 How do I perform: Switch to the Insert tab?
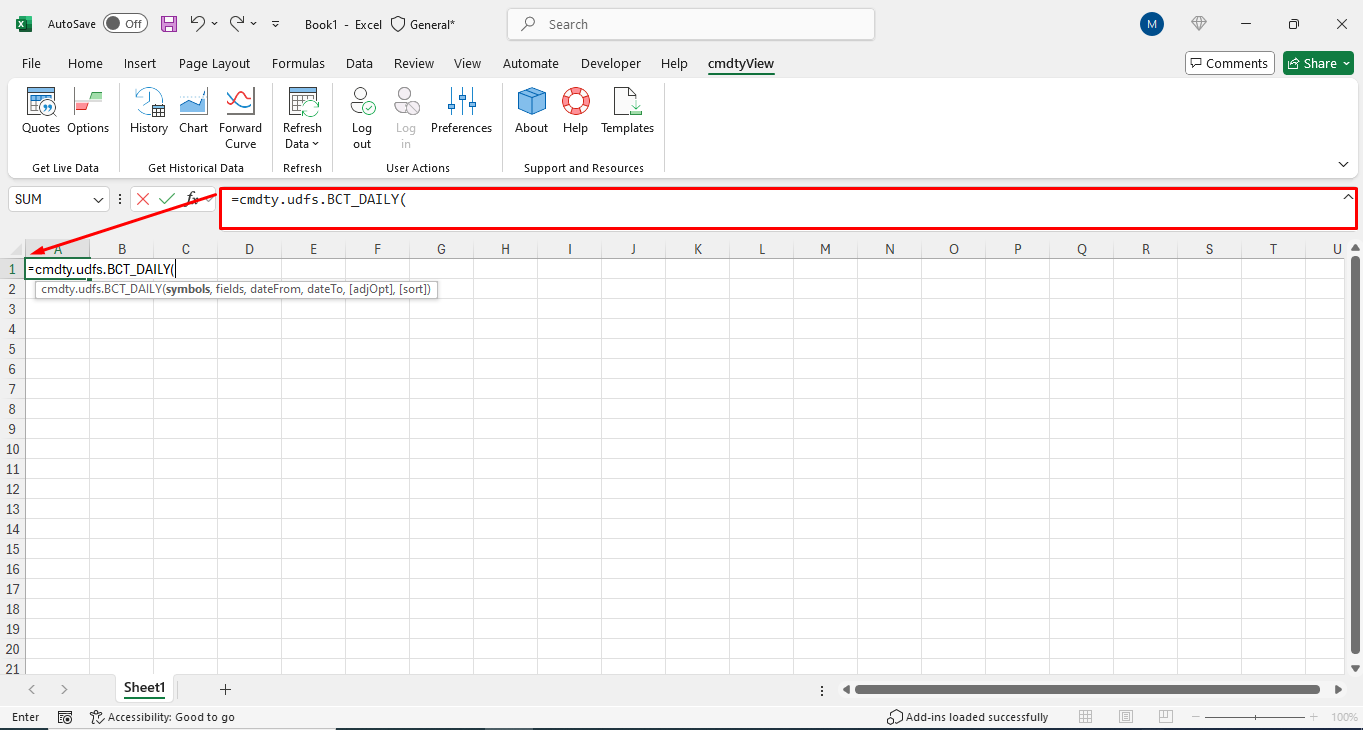click(140, 63)
